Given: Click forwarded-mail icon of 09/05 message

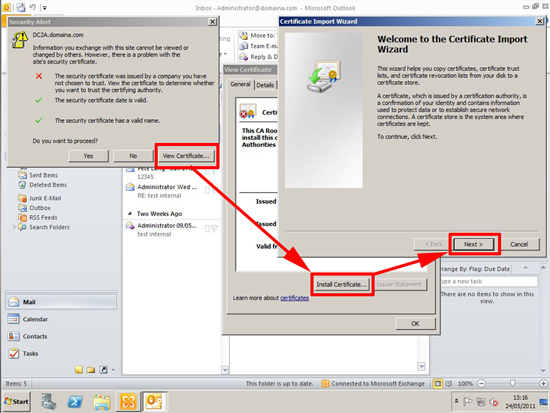Looking at the screenshot, I should pos(130,226).
